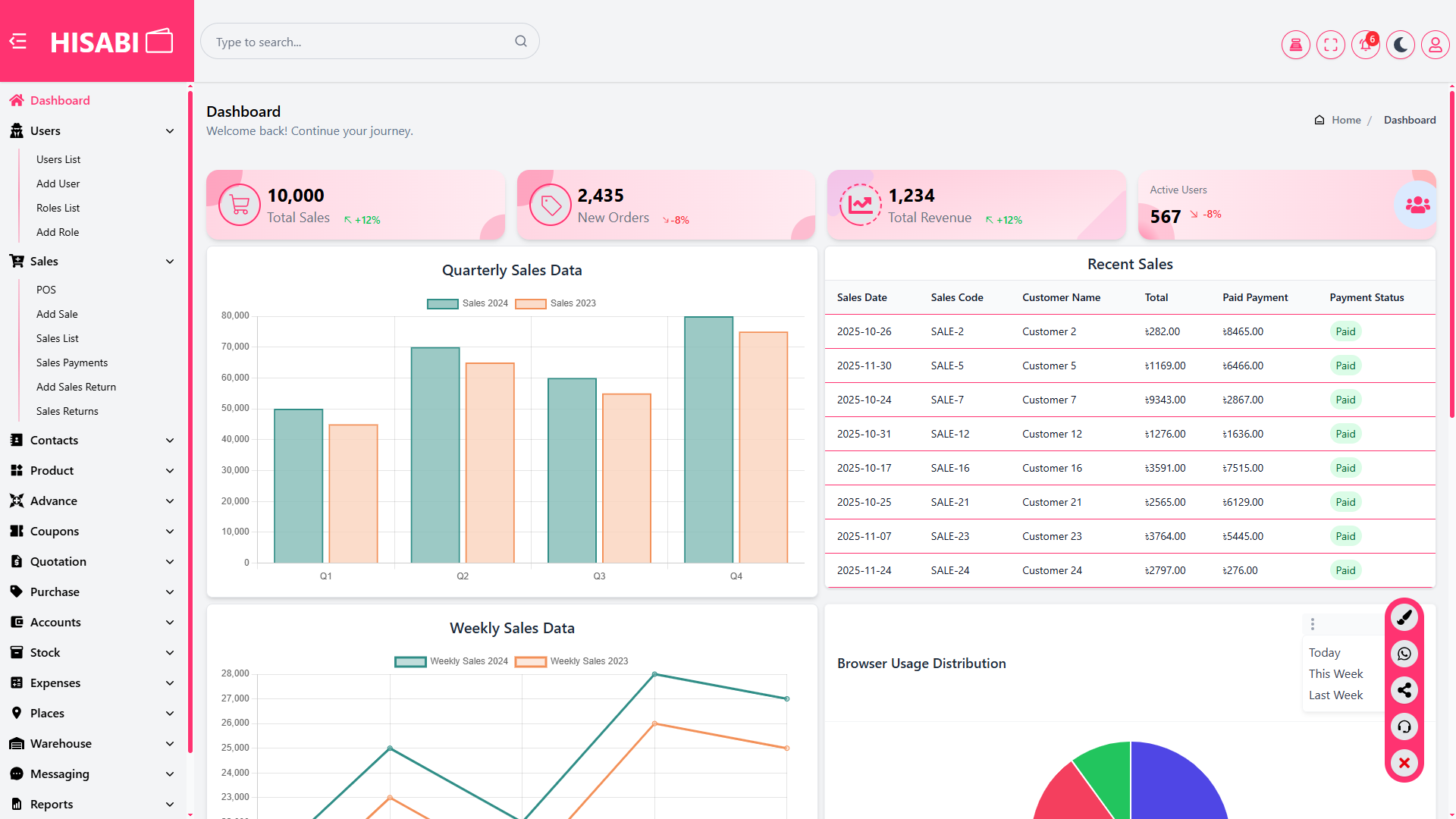Toggle Sales 2024 legend in quarterly chart

(x=467, y=303)
